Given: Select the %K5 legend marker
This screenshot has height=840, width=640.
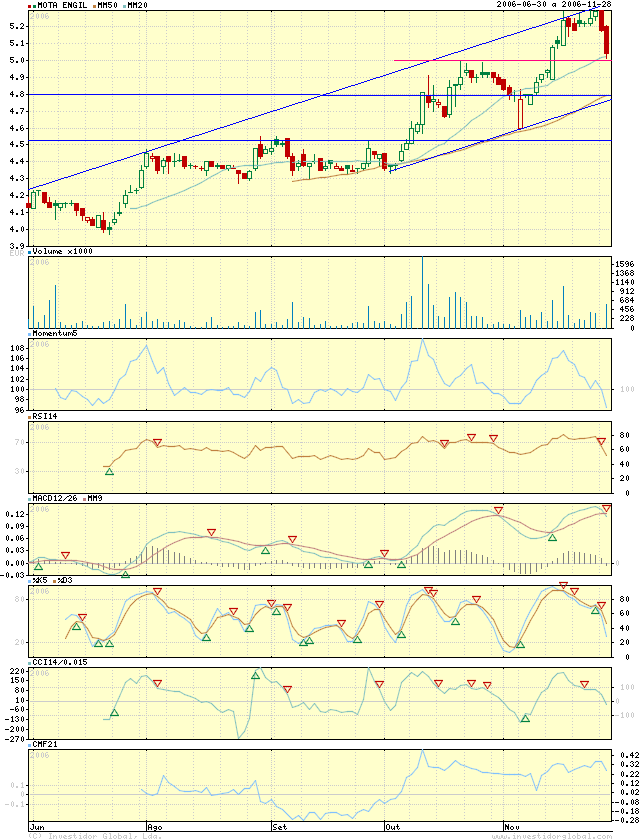Looking at the screenshot, I should (29, 580).
